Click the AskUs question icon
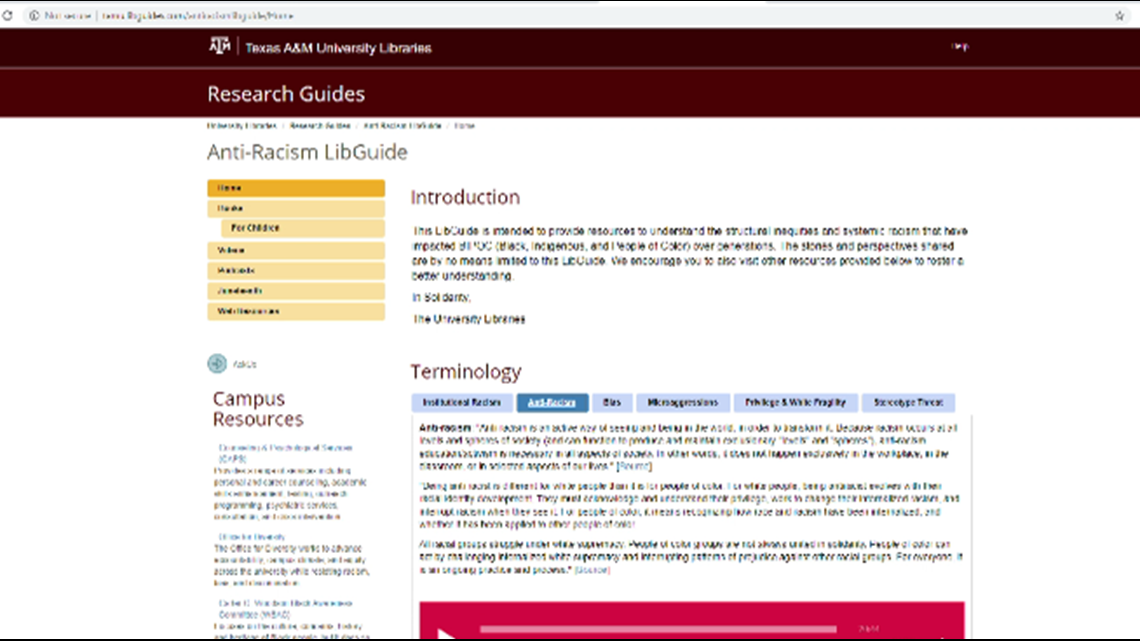The image size is (1140, 641). pyautogui.click(x=216, y=363)
